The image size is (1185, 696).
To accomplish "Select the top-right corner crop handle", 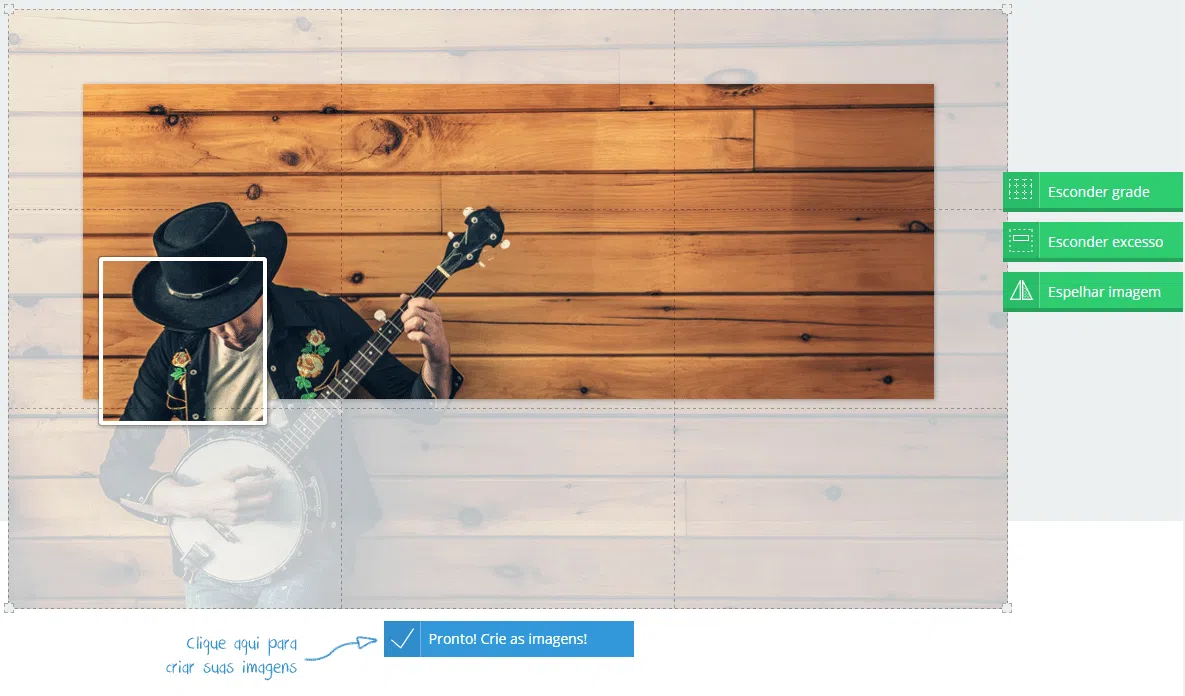I will (x=1007, y=9).
